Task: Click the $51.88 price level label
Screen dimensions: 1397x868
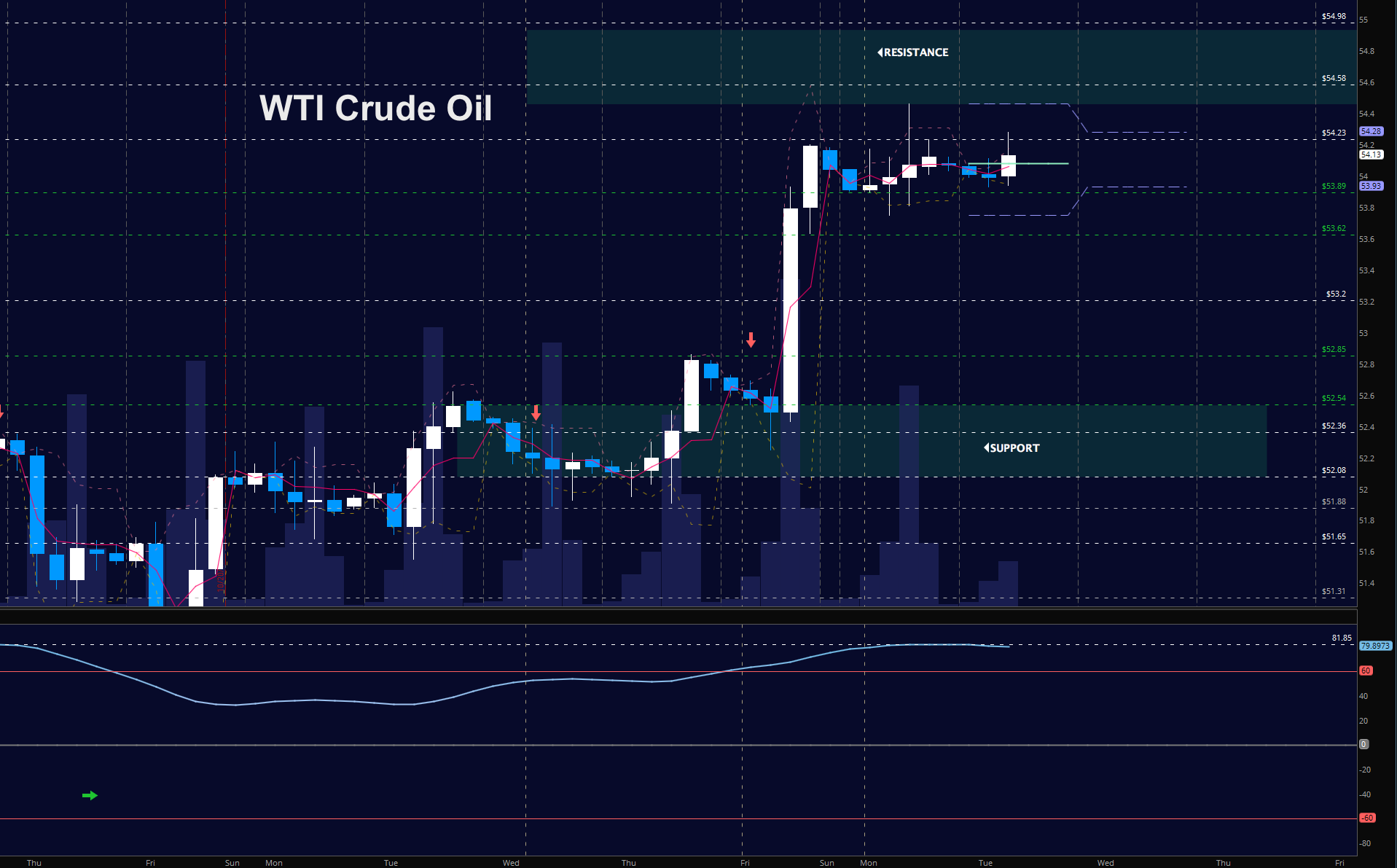Action: click(x=1334, y=501)
